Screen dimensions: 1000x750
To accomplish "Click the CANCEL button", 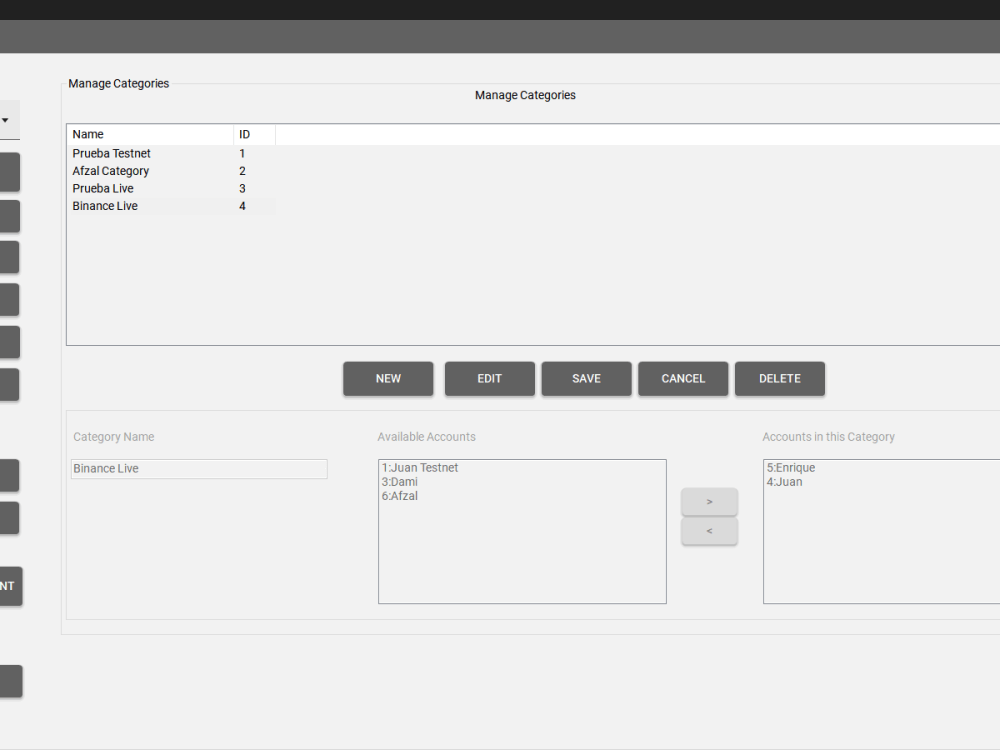I will (x=683, y=378).
